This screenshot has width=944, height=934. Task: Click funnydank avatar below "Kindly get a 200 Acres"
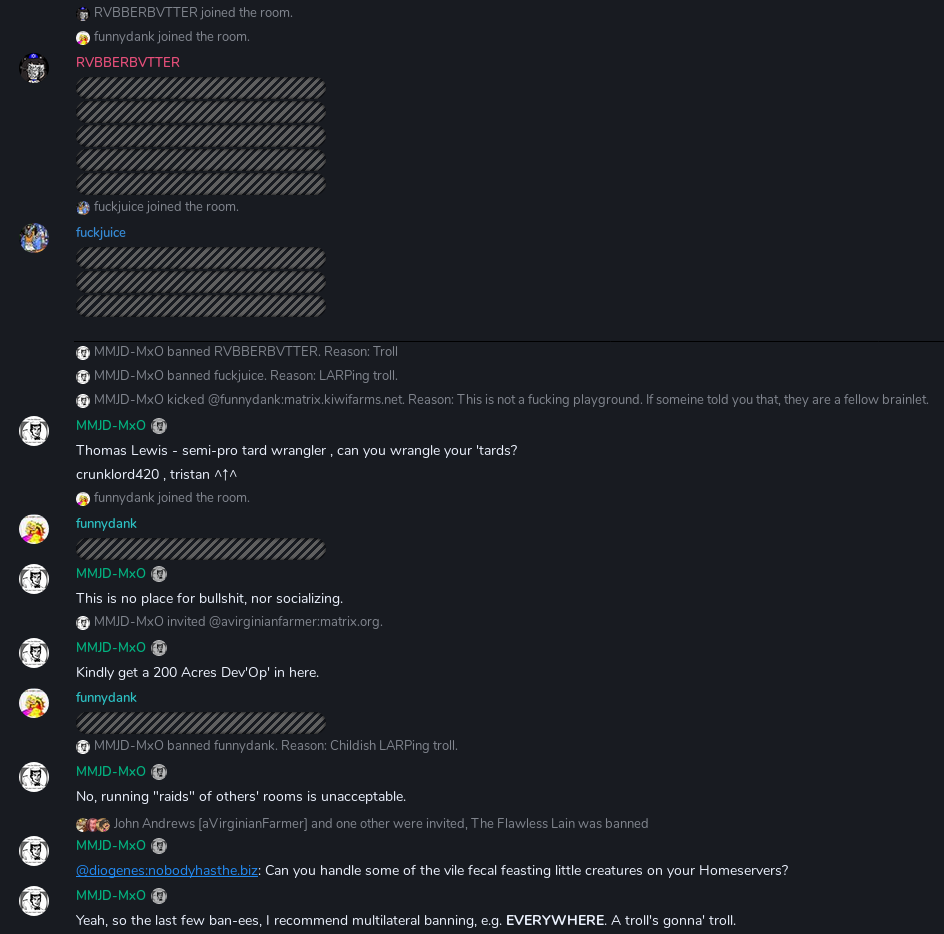tap(34, 703)
